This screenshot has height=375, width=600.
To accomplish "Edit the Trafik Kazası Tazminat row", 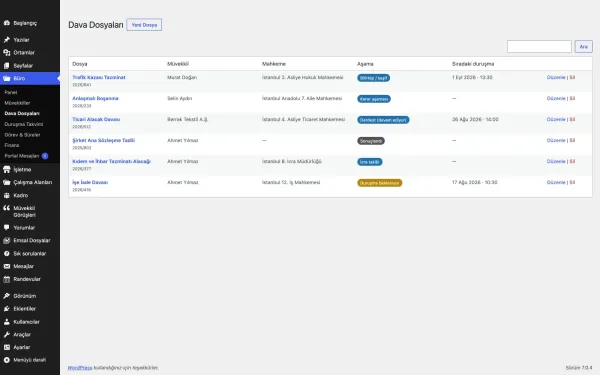I will (x=556, y=77).
